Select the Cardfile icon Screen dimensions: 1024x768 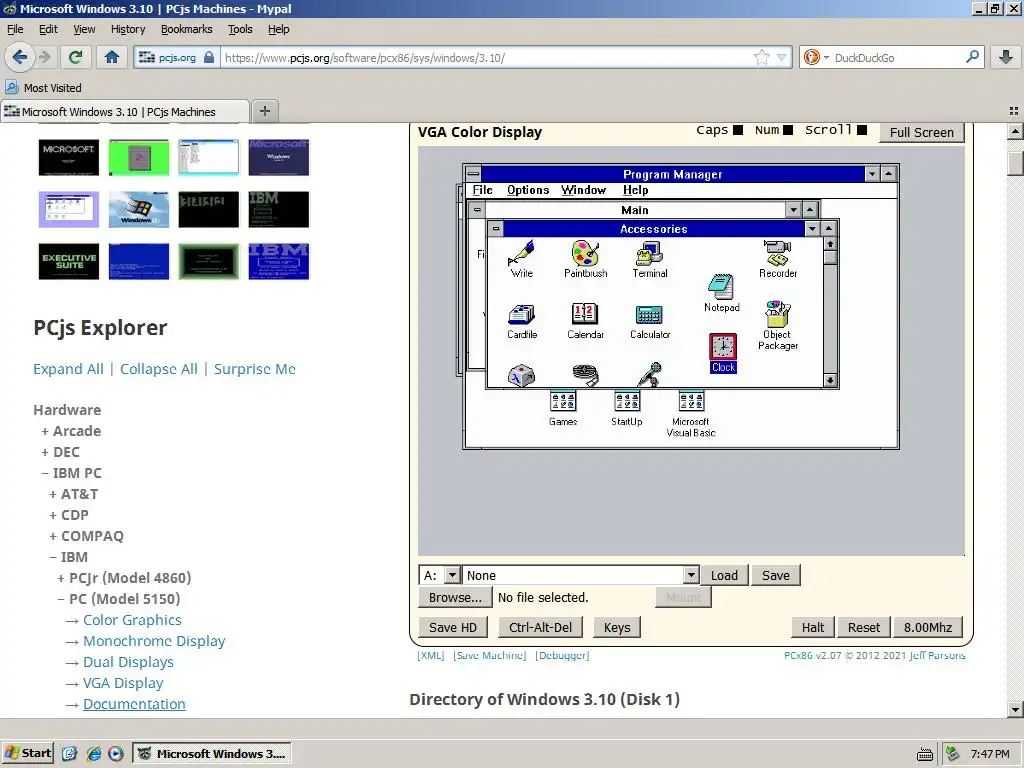pyautogui.click(x=522, y=321)
